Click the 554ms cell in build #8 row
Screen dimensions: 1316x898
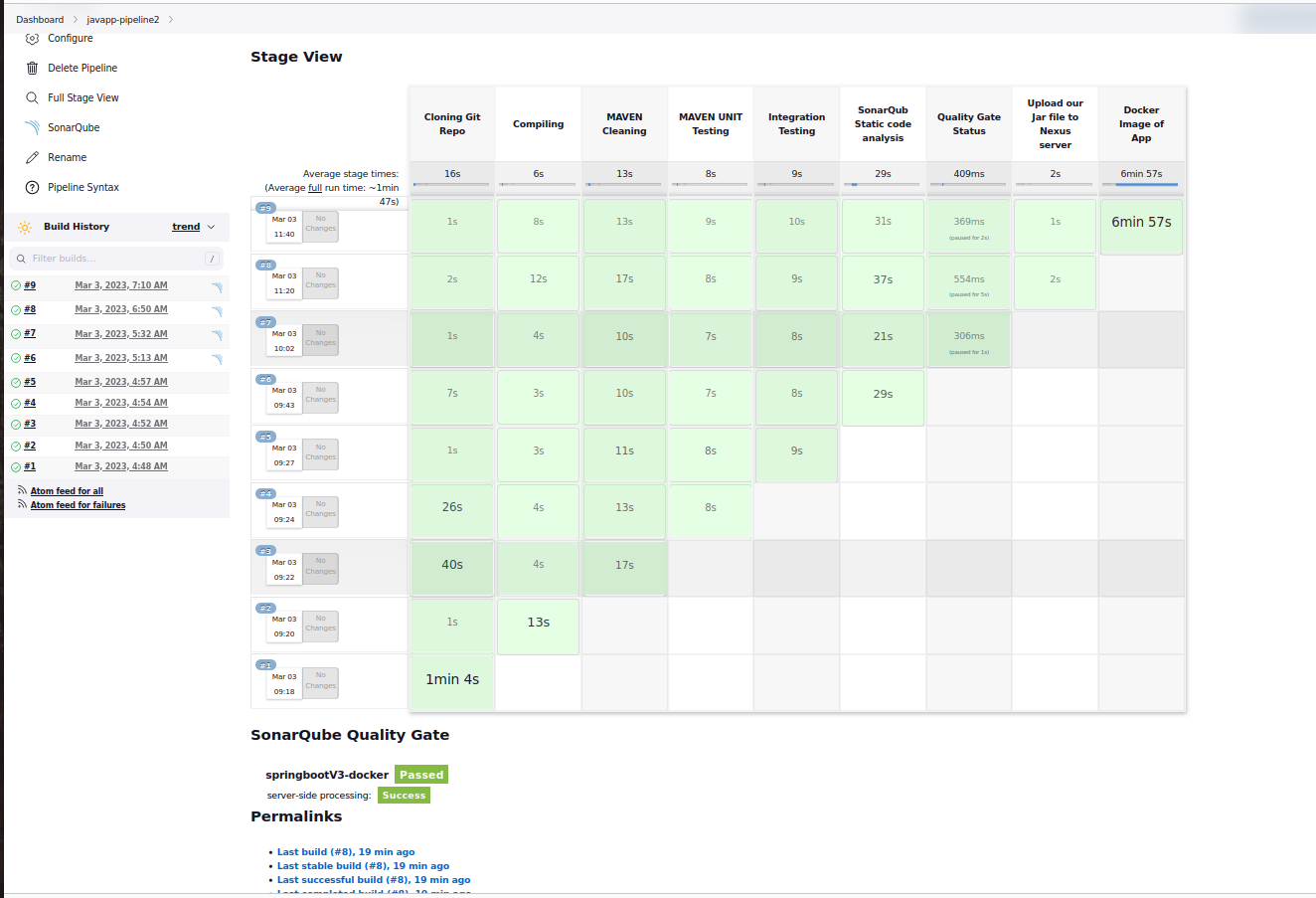coord(969,282)
